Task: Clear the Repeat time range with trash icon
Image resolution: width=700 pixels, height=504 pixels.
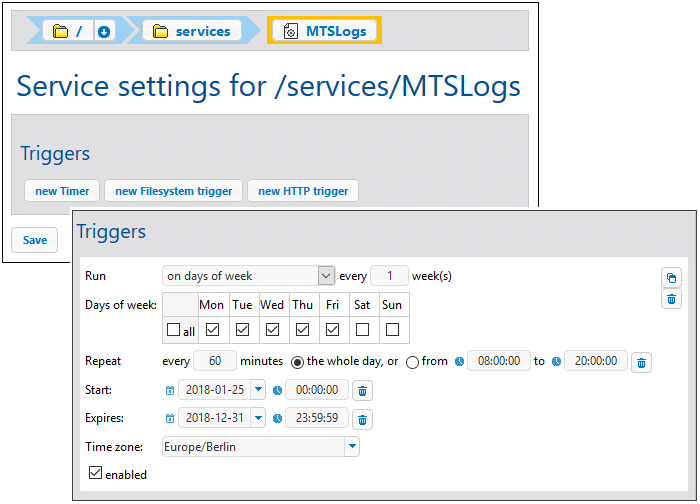Action: tap(641, 362)
